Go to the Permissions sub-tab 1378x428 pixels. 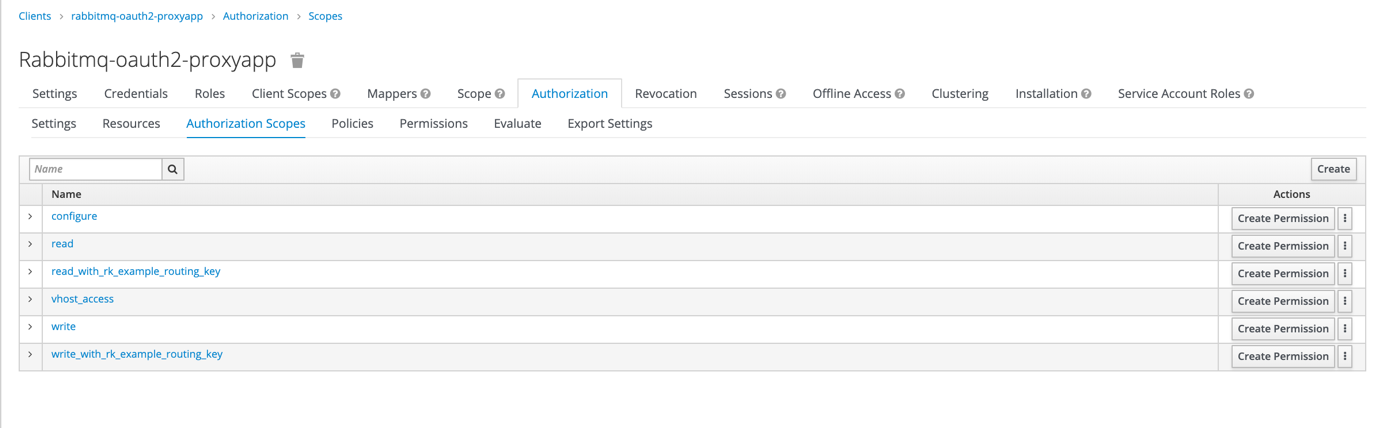433,123
